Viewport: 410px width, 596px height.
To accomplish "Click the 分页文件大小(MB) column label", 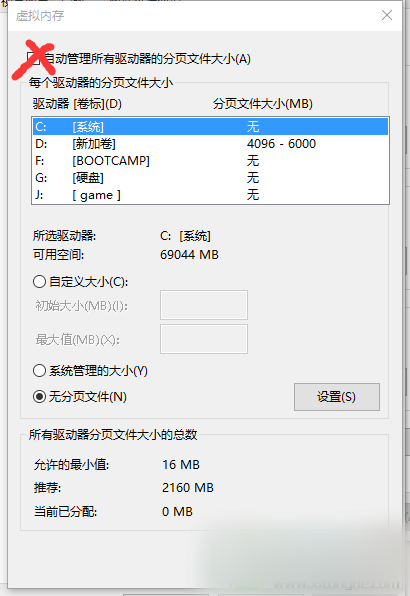I will 263,104.
